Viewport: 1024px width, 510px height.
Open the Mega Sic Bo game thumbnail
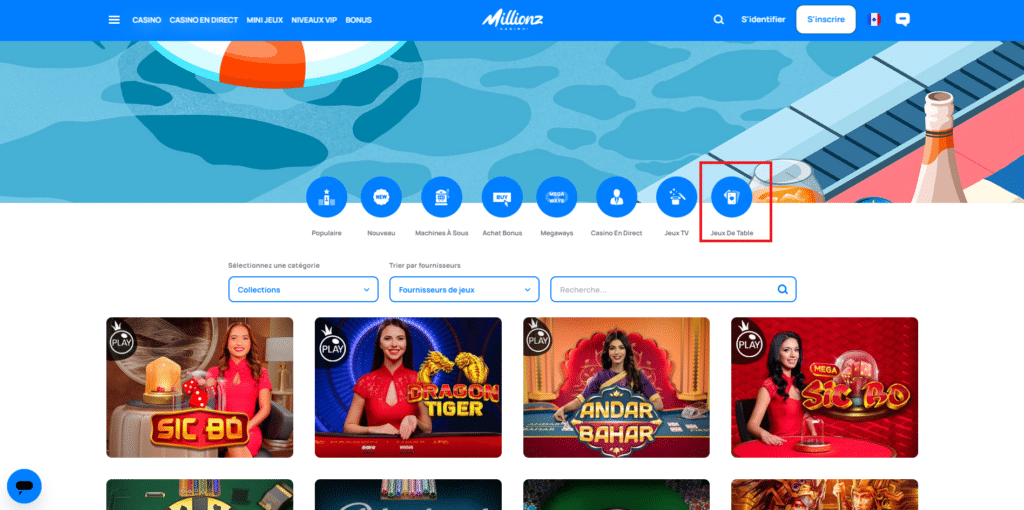[825, 387]
